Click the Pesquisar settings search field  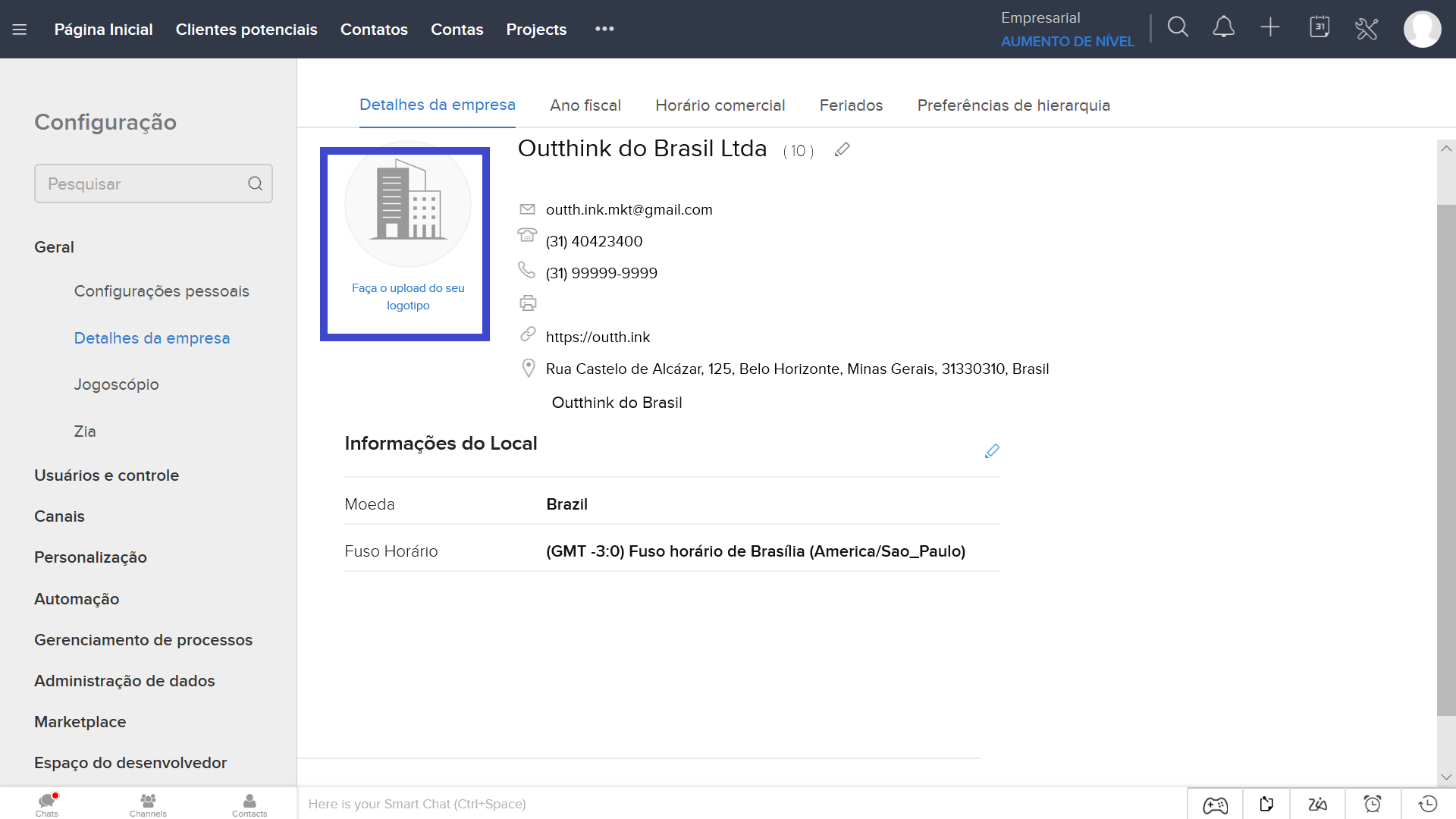(144, 184)
